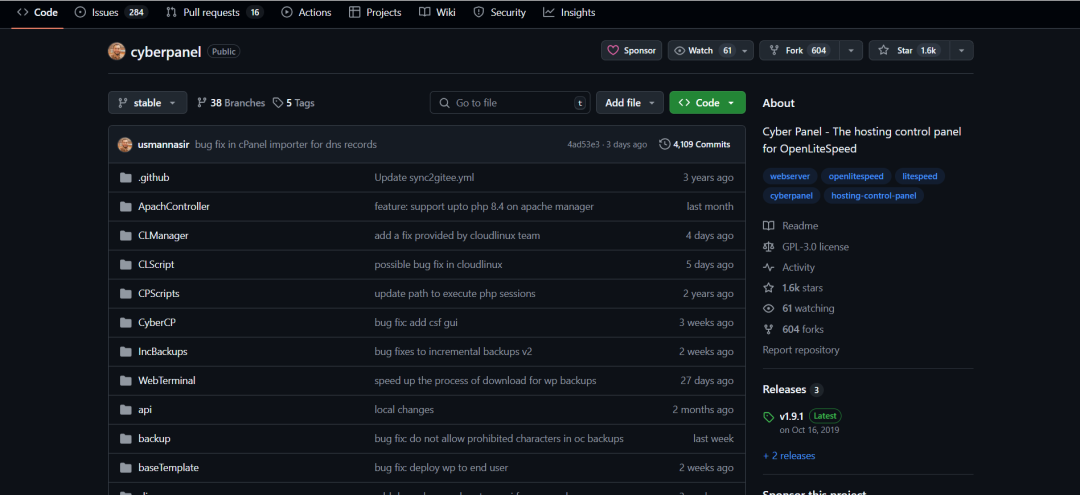Open the backup folder
Image resolution: width=1080 pixels, height=495 pixels.
click(x=154, y=439)
